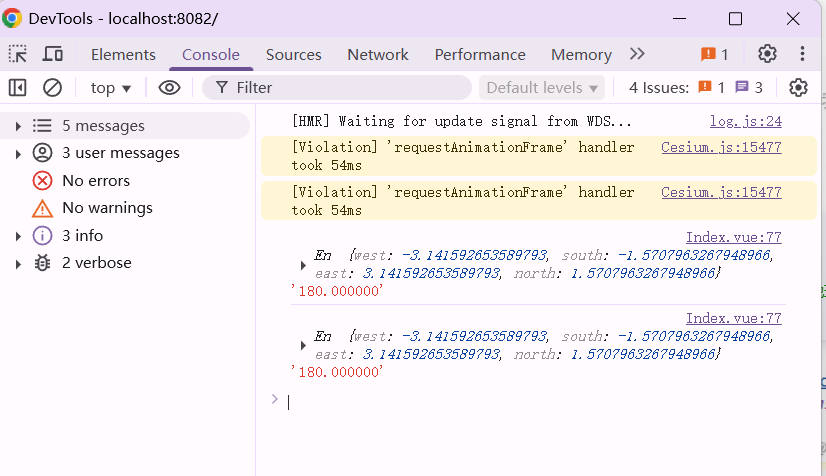The height and width of the screenshot is (476, 826).
Task: Click the blue improvement issues icon
Action: click(x=742, y=87)
